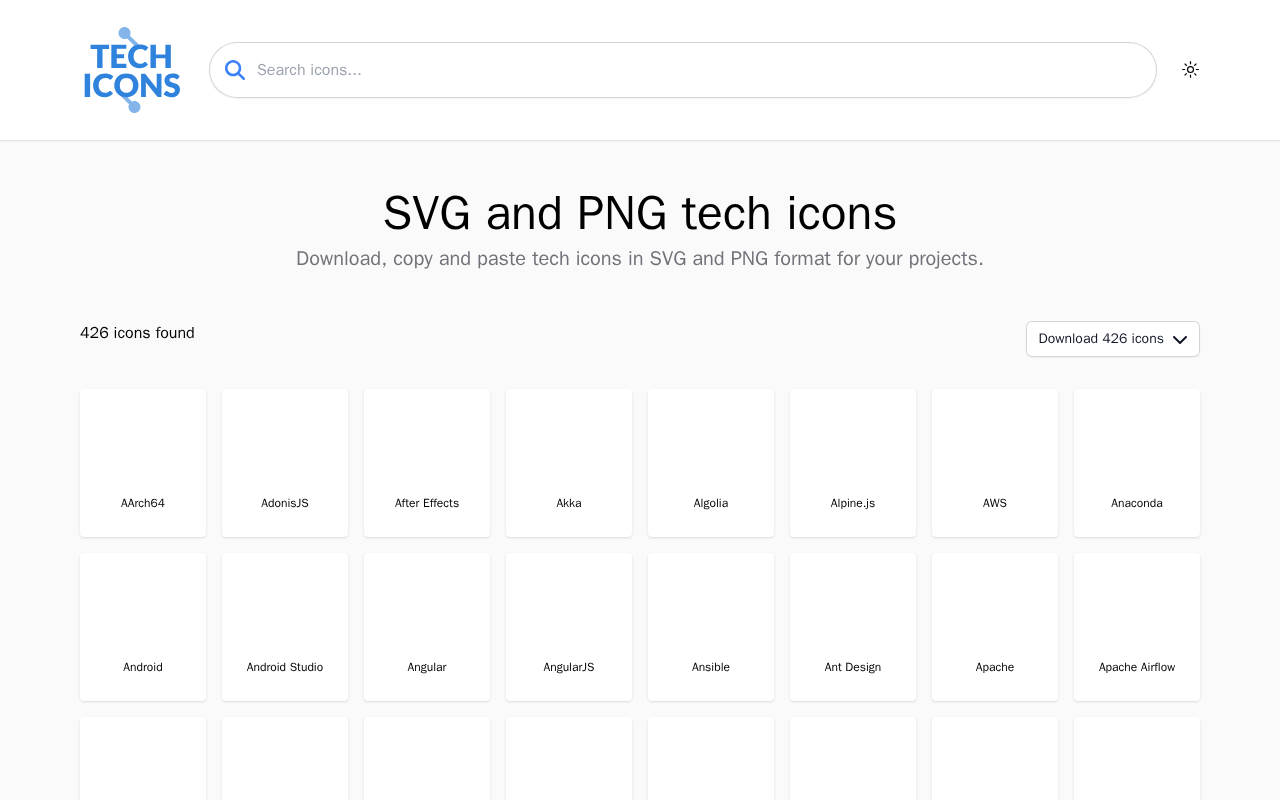Viewport: 1280px width, 800px height.
Task: Open the AngularJS icon card
Action: pos(569,627)
